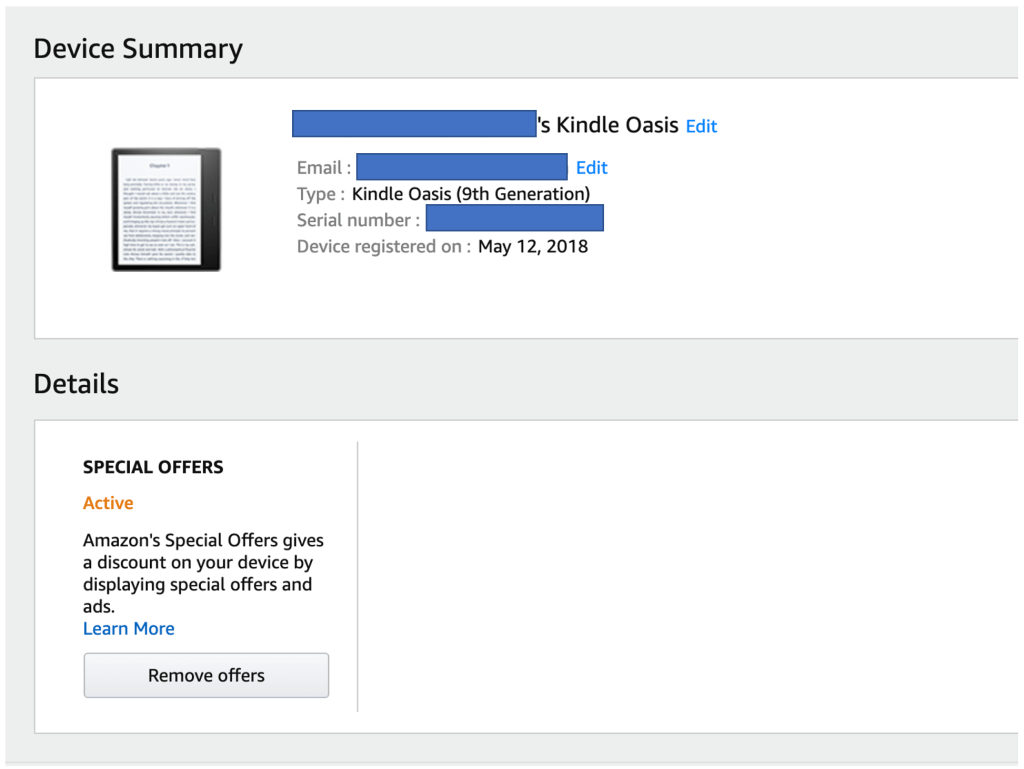
Task: Click the Device Summary heading
Action: (138, 49)
